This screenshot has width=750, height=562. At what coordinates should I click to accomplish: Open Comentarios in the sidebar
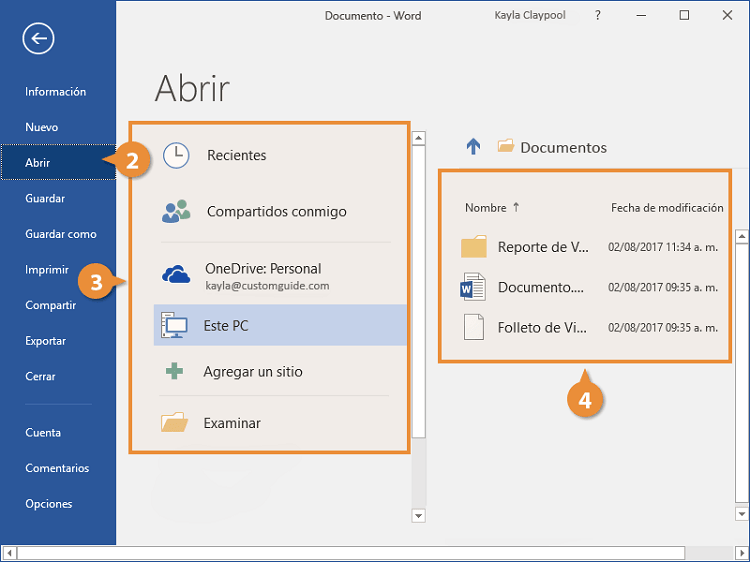[x=58, y=468]
